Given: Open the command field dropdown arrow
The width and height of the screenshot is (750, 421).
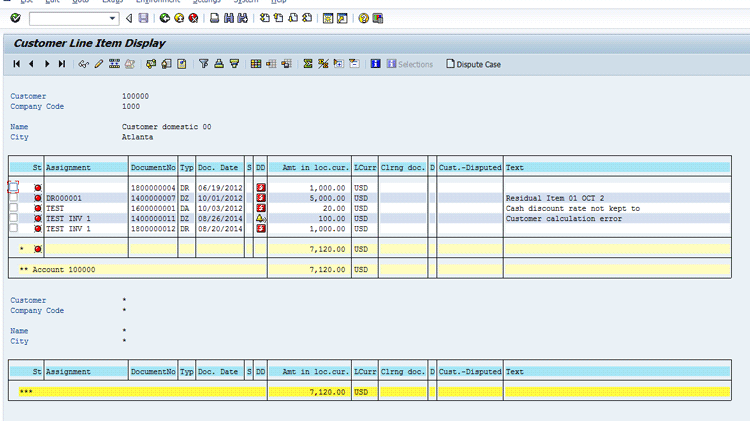Looking at the screenshot, I should [x=111, y=18].
